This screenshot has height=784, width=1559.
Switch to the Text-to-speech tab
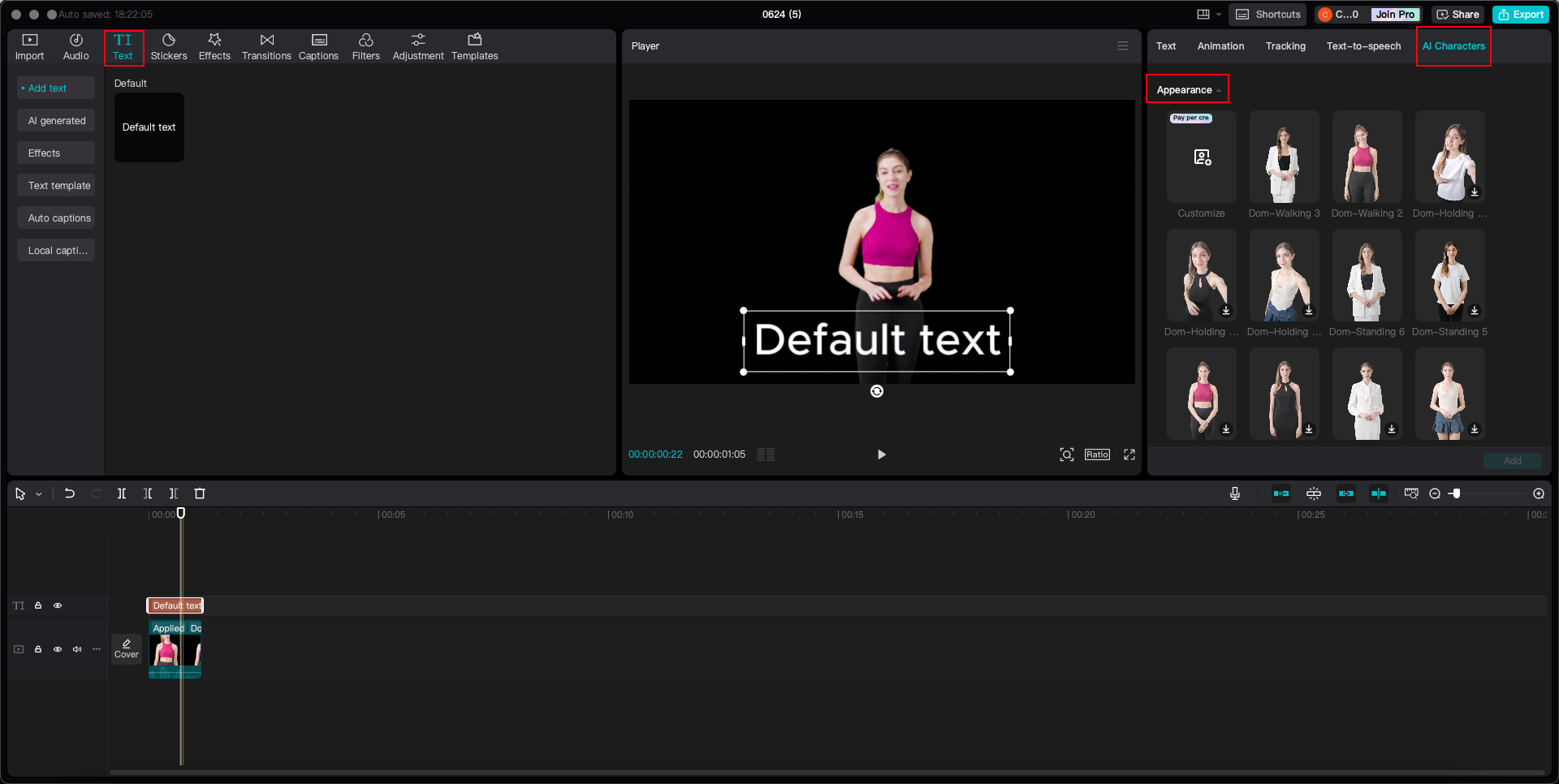pyautogui.click(x=1363, y=46)
